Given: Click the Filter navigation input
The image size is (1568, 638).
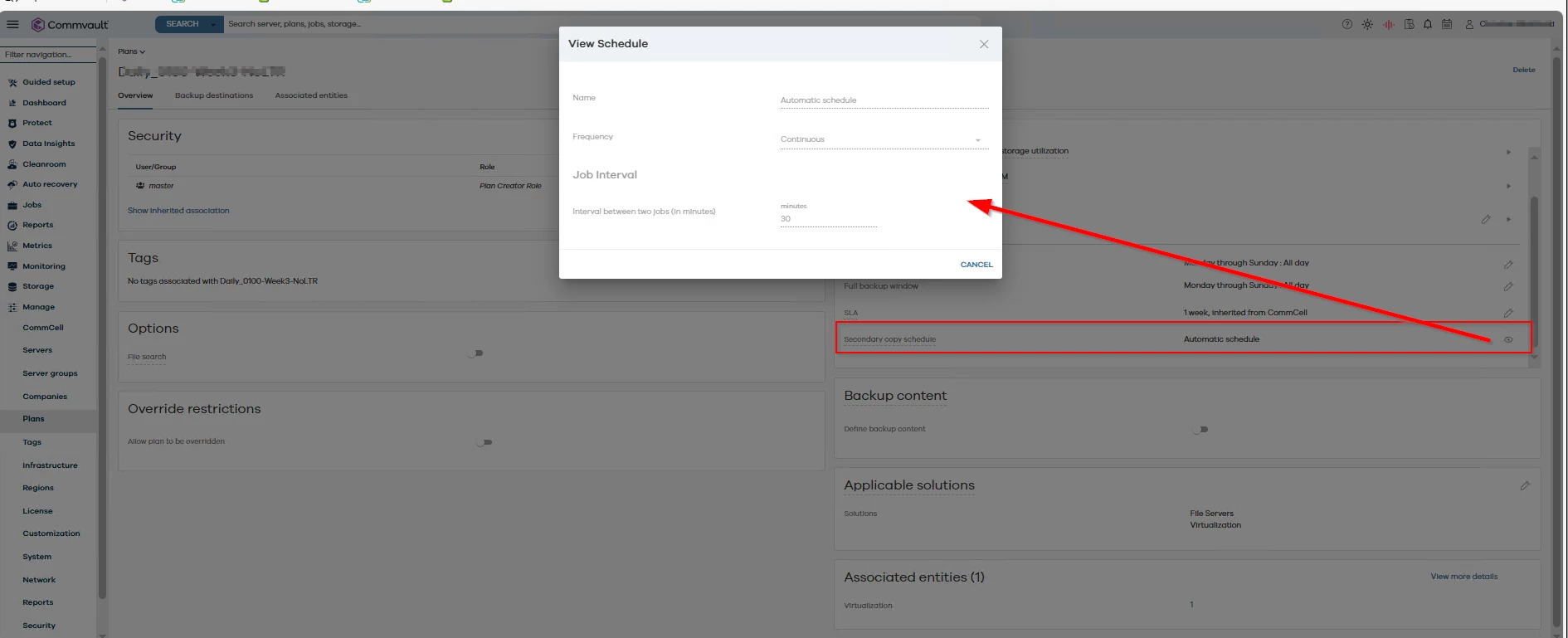Looking at the screenshot, I should pos(47,55).
